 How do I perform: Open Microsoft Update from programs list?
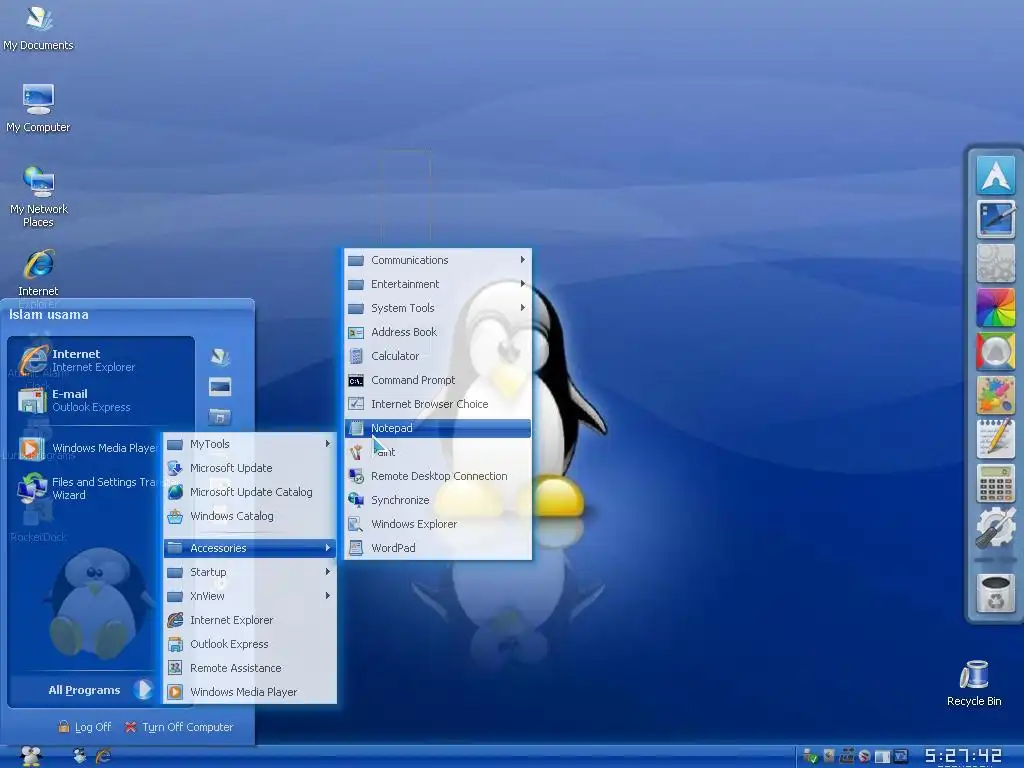pyautogui.click(x=249, y=468)
